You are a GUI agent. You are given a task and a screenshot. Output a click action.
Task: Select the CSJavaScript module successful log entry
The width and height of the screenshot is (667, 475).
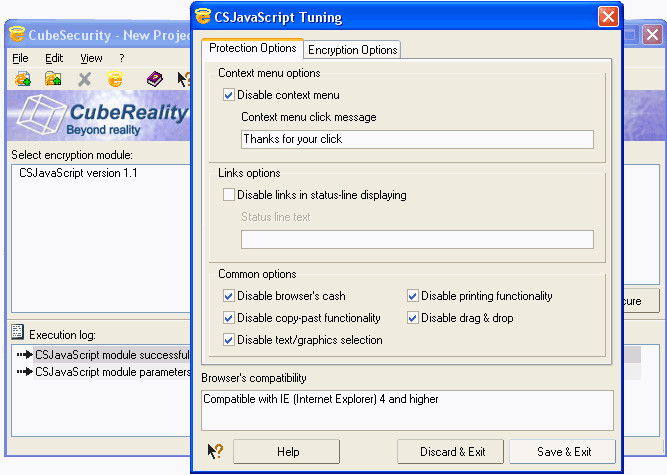click(x=112, y=355)
